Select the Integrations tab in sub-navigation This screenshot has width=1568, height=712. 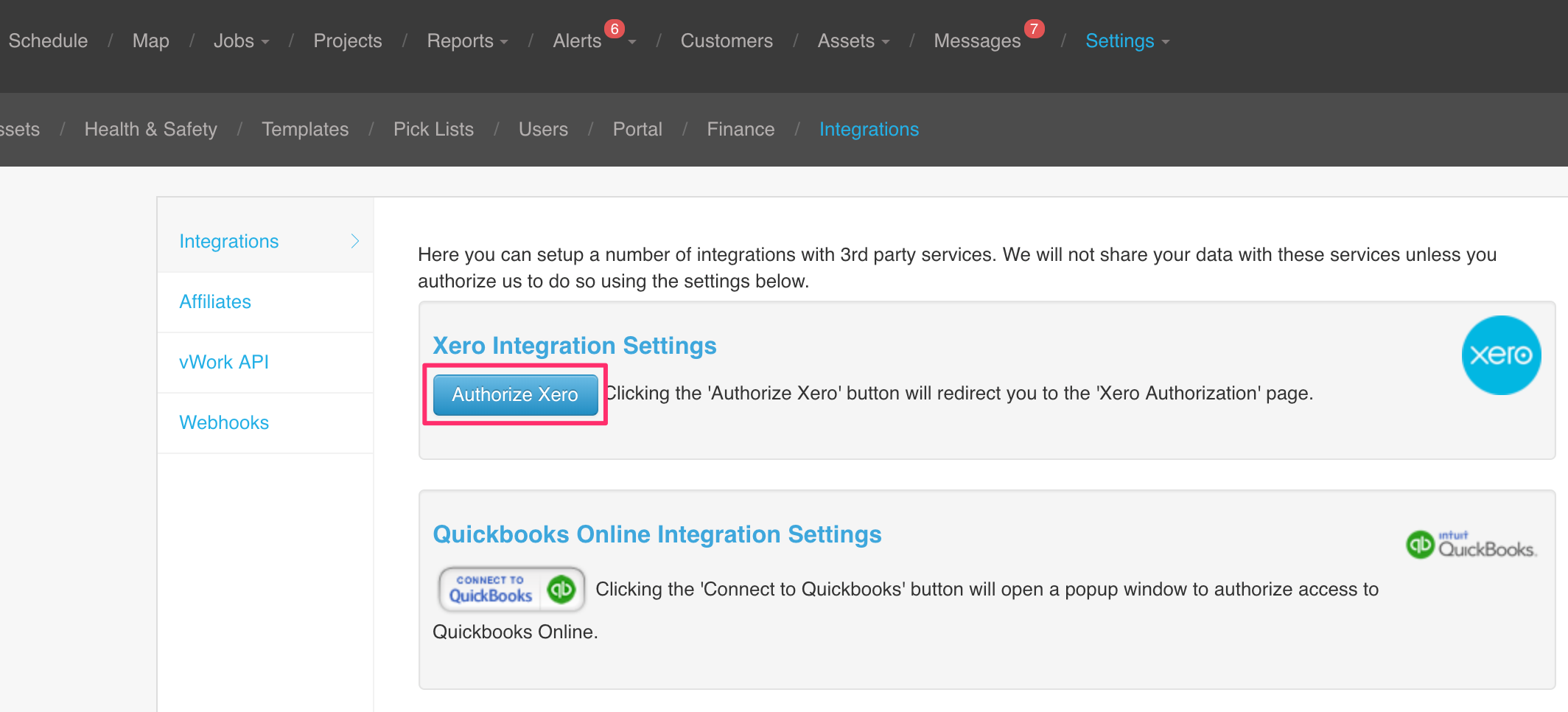[869, 130]
